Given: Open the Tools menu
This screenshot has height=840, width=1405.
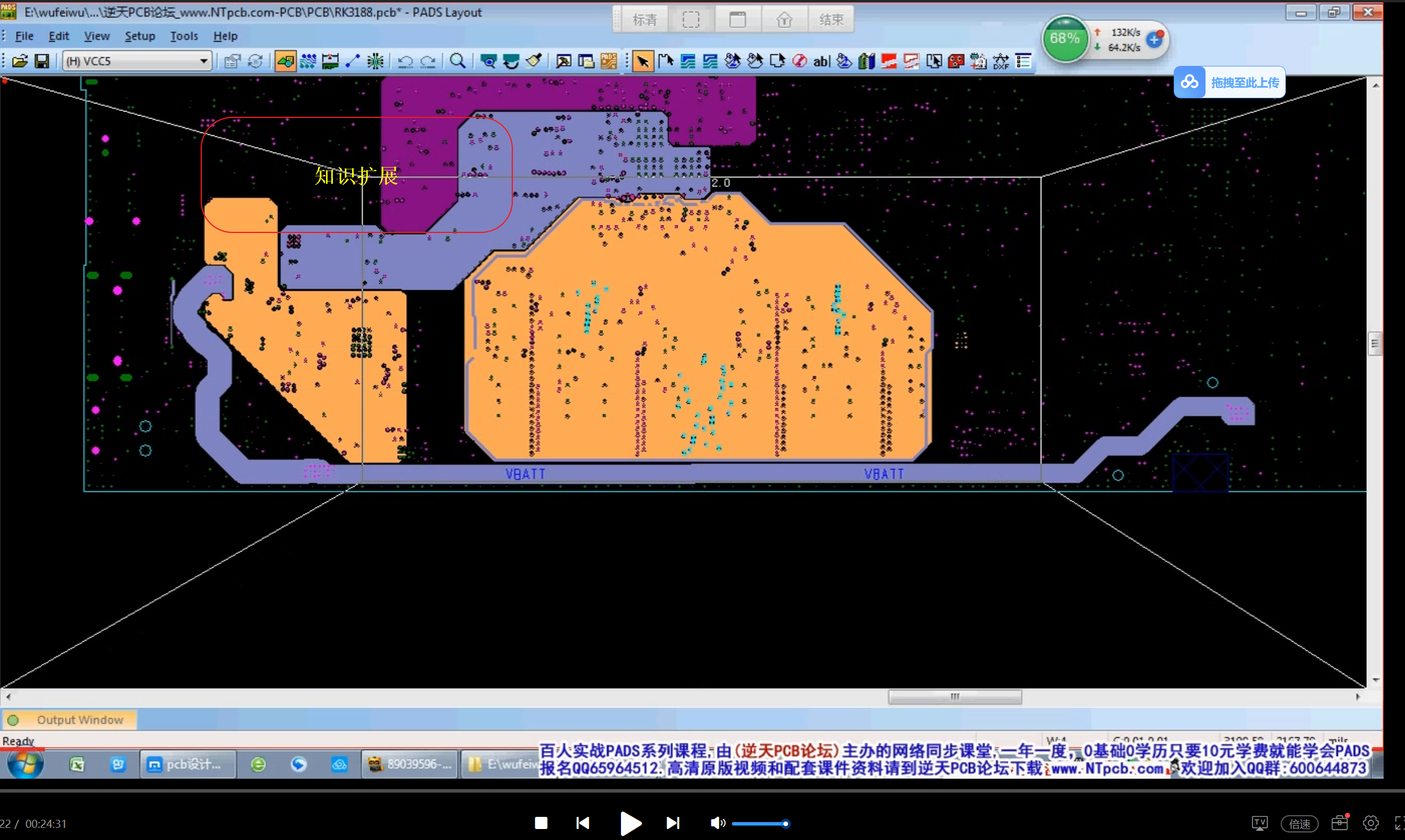Looking at the screenshot, I should click(184, 36).
